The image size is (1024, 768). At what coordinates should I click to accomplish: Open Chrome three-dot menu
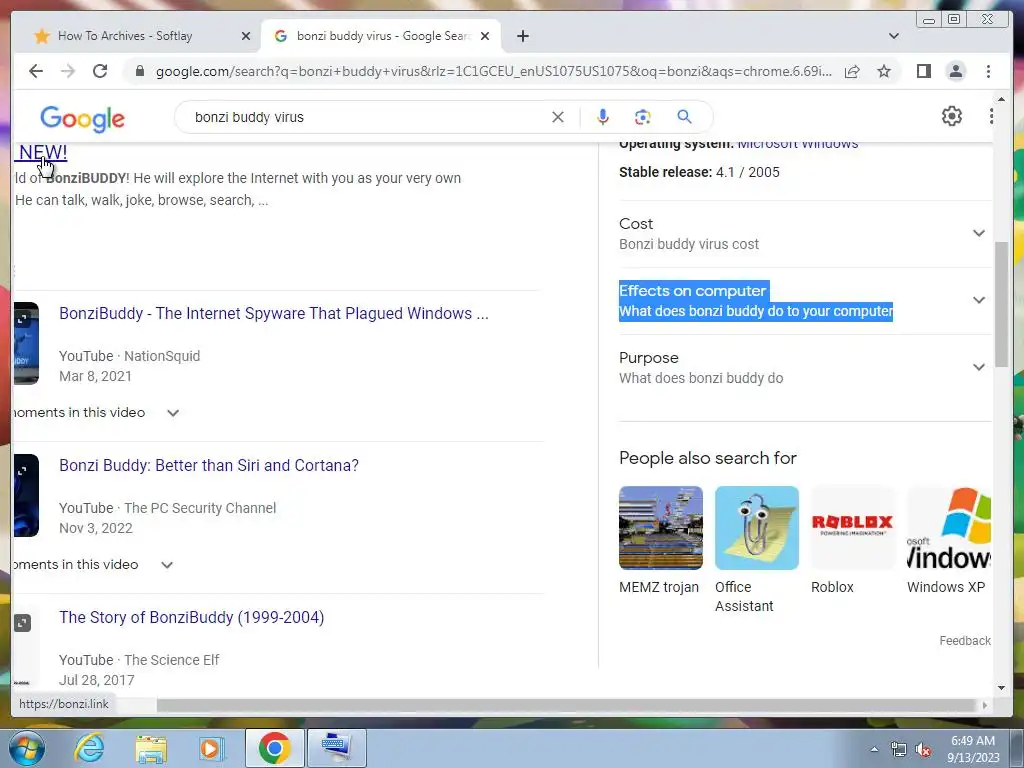point(988,71)
